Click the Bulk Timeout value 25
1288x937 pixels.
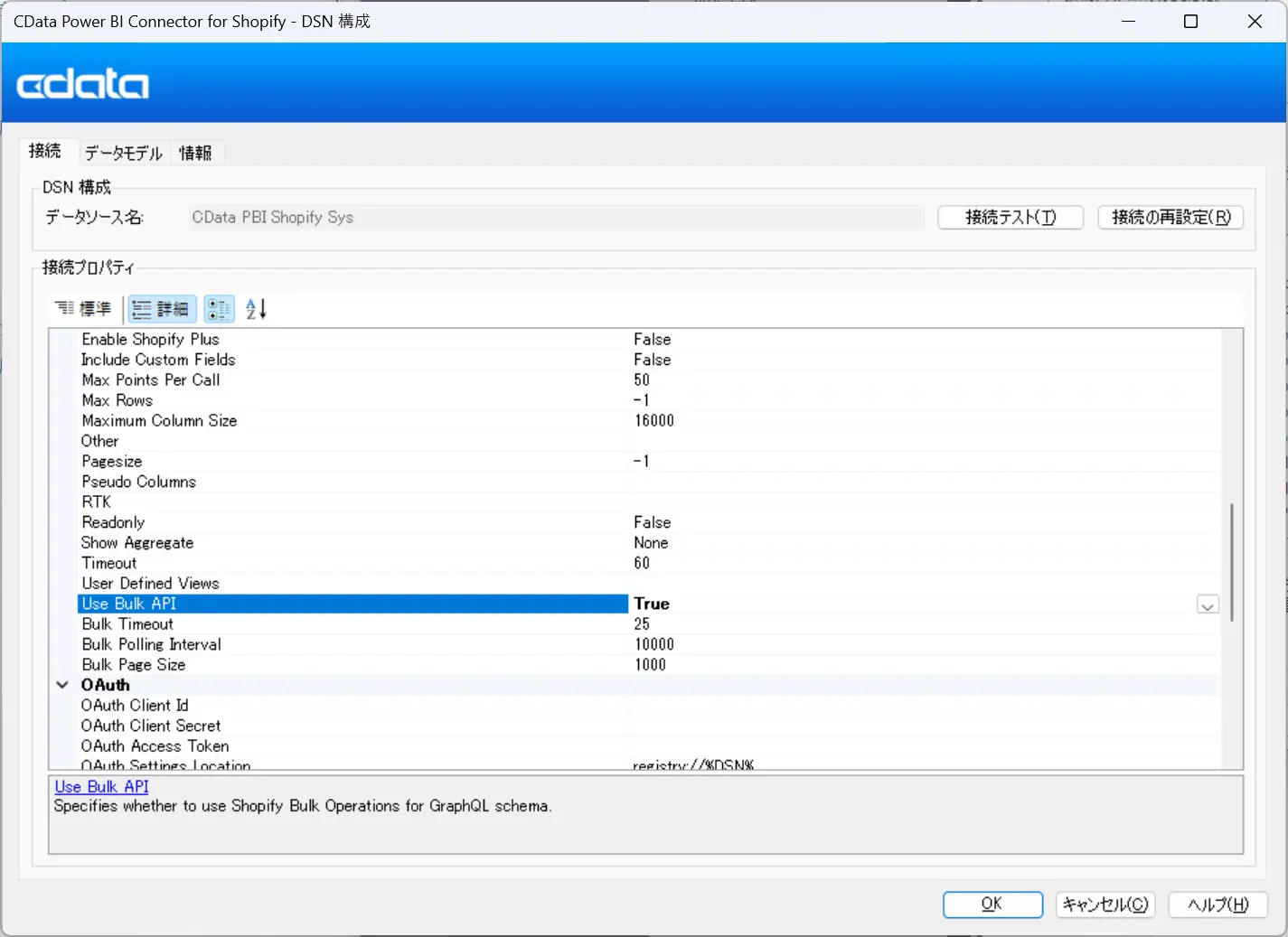coord(642,624)
